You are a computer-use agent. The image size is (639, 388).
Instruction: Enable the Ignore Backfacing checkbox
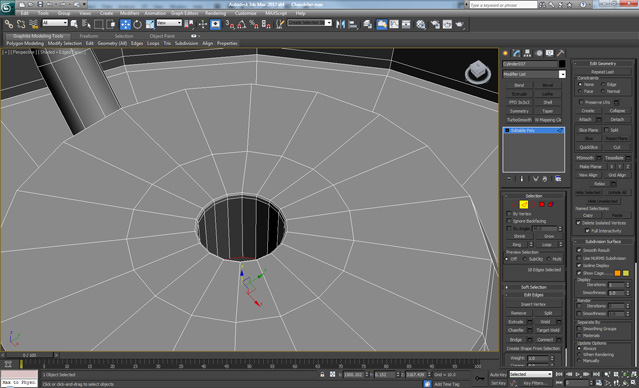509,221
